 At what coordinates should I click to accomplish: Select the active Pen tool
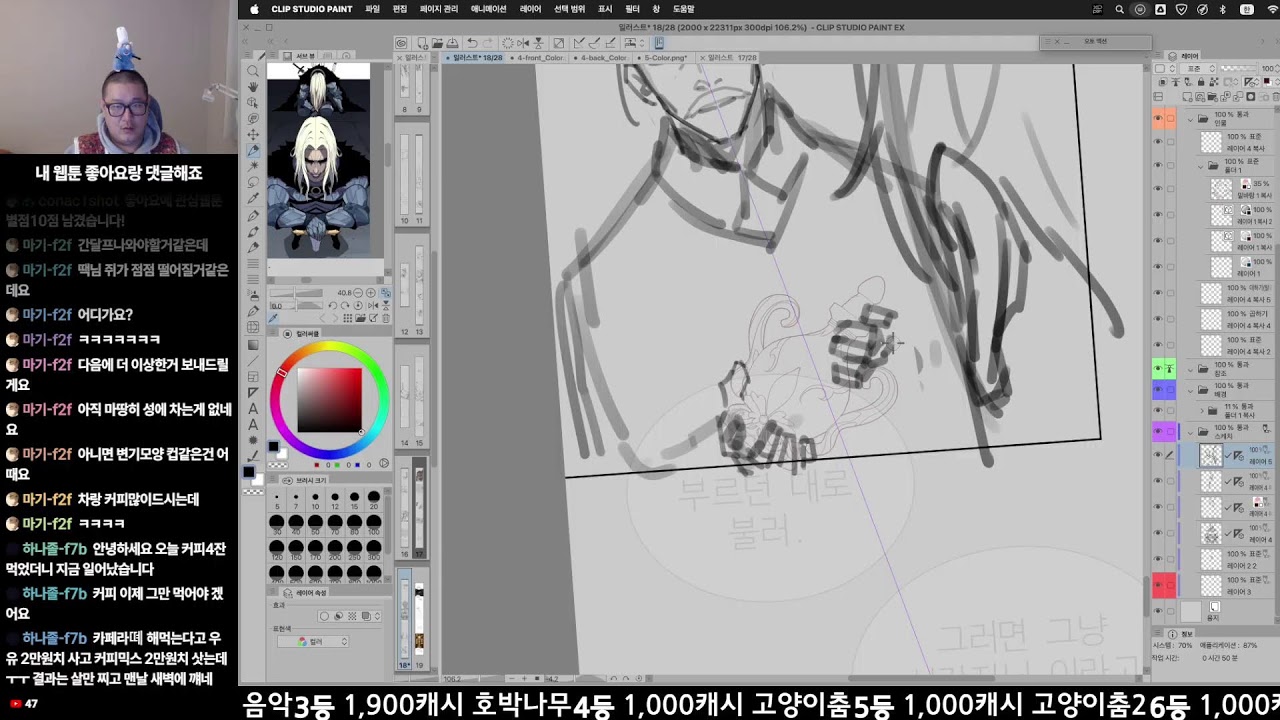click(253, 151)
